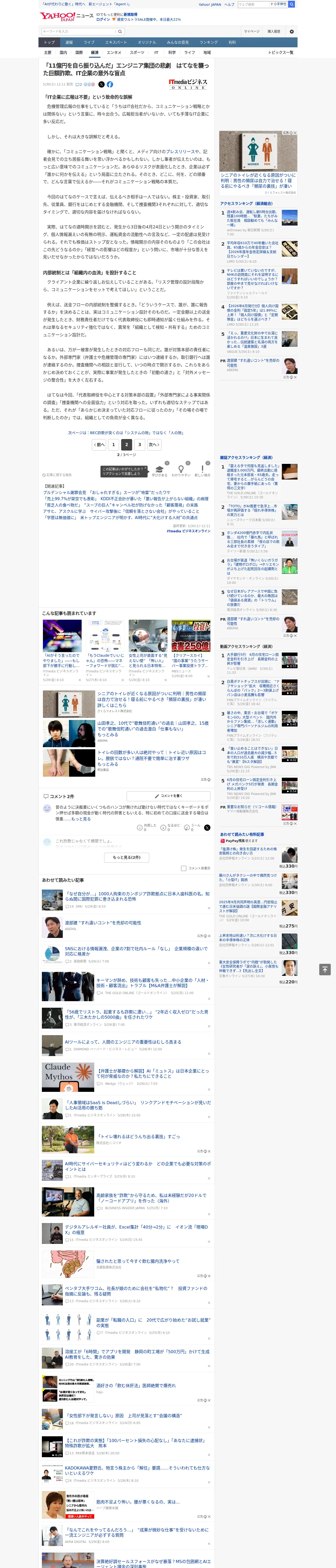Open マイページ link
Screen dimensions: 336x1568
pyautogui.click(x=251, y=32)
